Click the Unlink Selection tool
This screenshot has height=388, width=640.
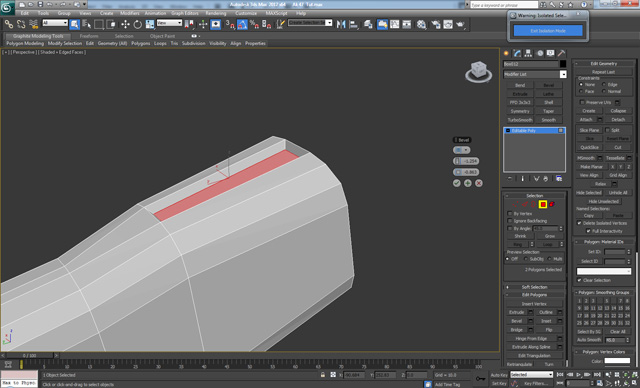[21, 24]
